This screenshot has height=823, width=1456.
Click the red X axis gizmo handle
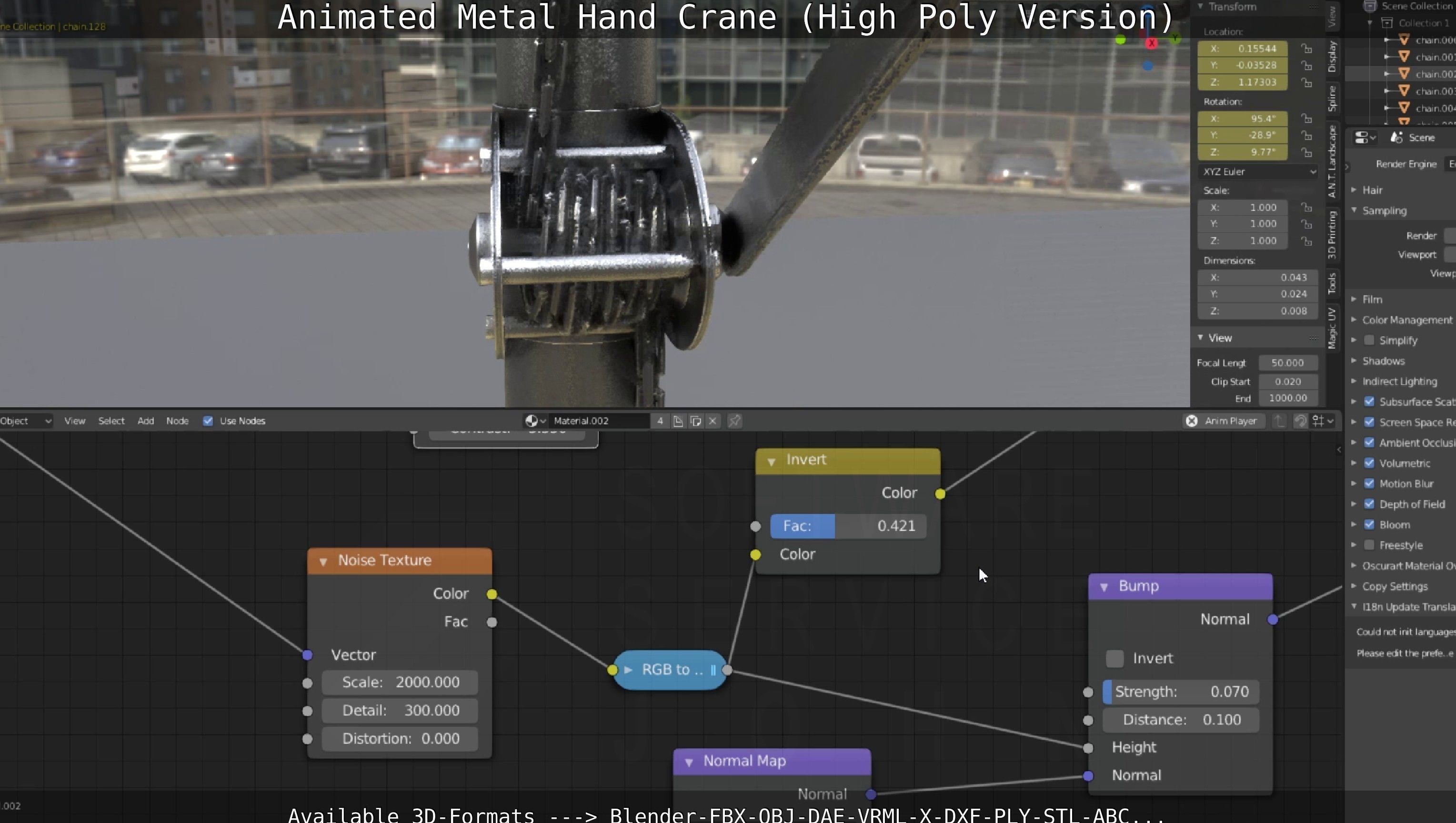tap(1151, 43)
